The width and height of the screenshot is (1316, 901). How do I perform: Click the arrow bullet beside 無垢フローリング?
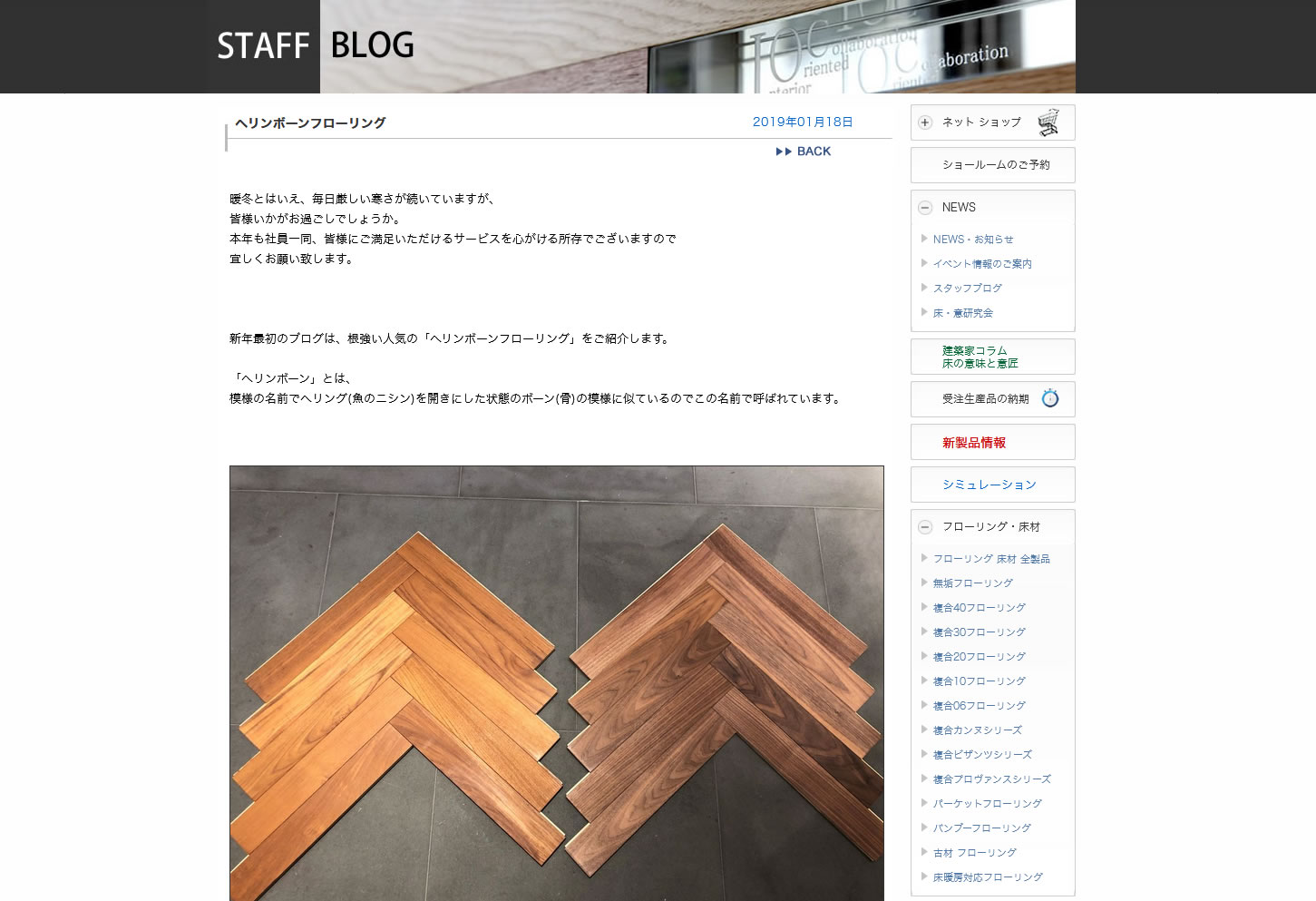[x=924, y=583]
